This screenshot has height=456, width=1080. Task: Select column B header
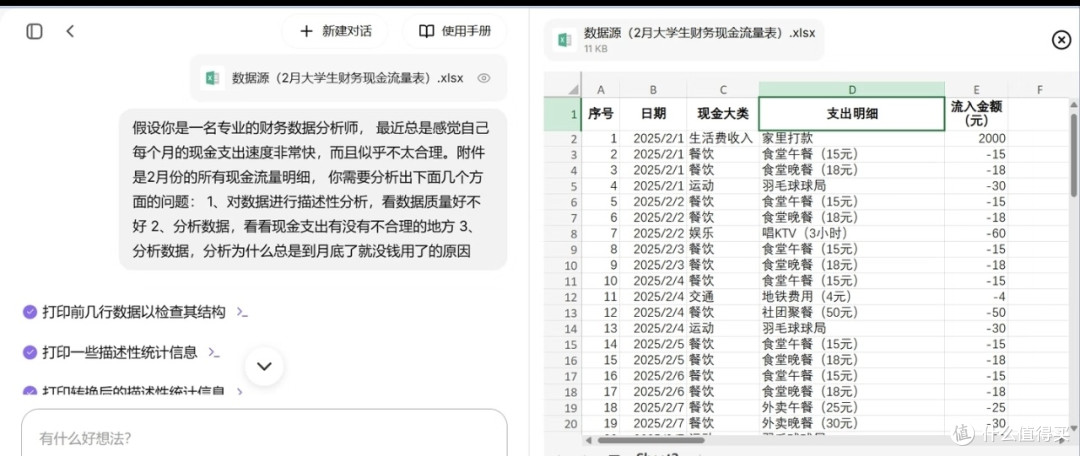tap(653, 90)
